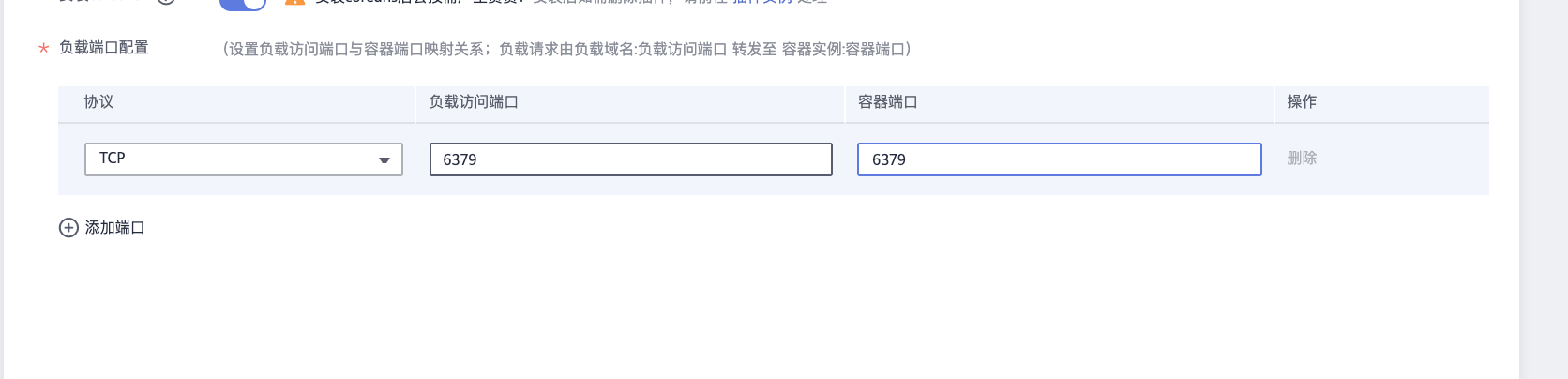Click the red required asterisk icon
The width and height of the screenshot is (1568, 379).
[x=43, y=49]
